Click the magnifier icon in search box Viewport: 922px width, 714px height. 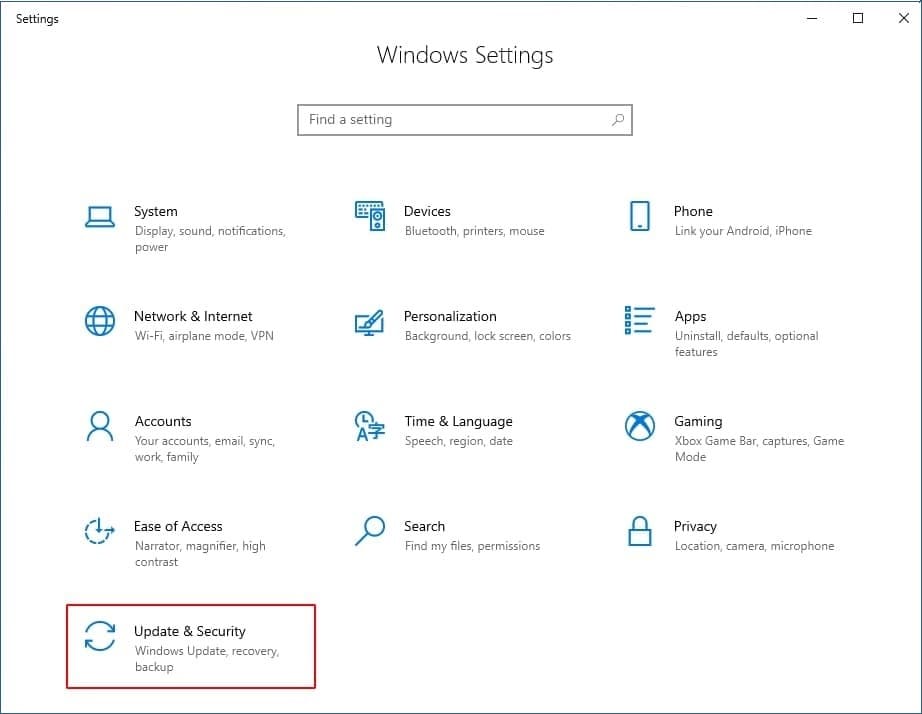[618, 120]
